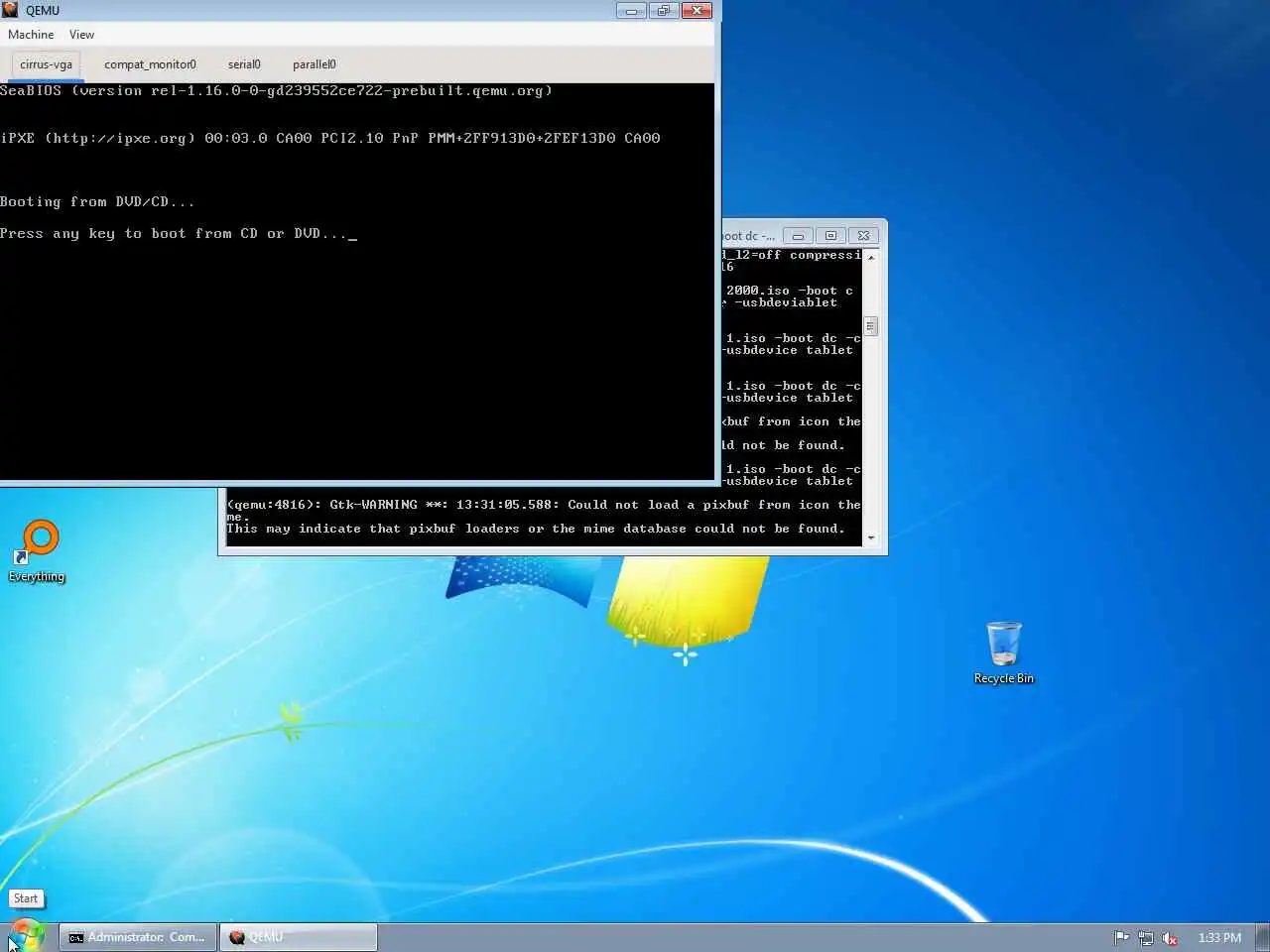Open the clock showing 1:33 PM
Viewport: 1270px width, 952px height.
pyautogui.click(x=1219, y=937)
